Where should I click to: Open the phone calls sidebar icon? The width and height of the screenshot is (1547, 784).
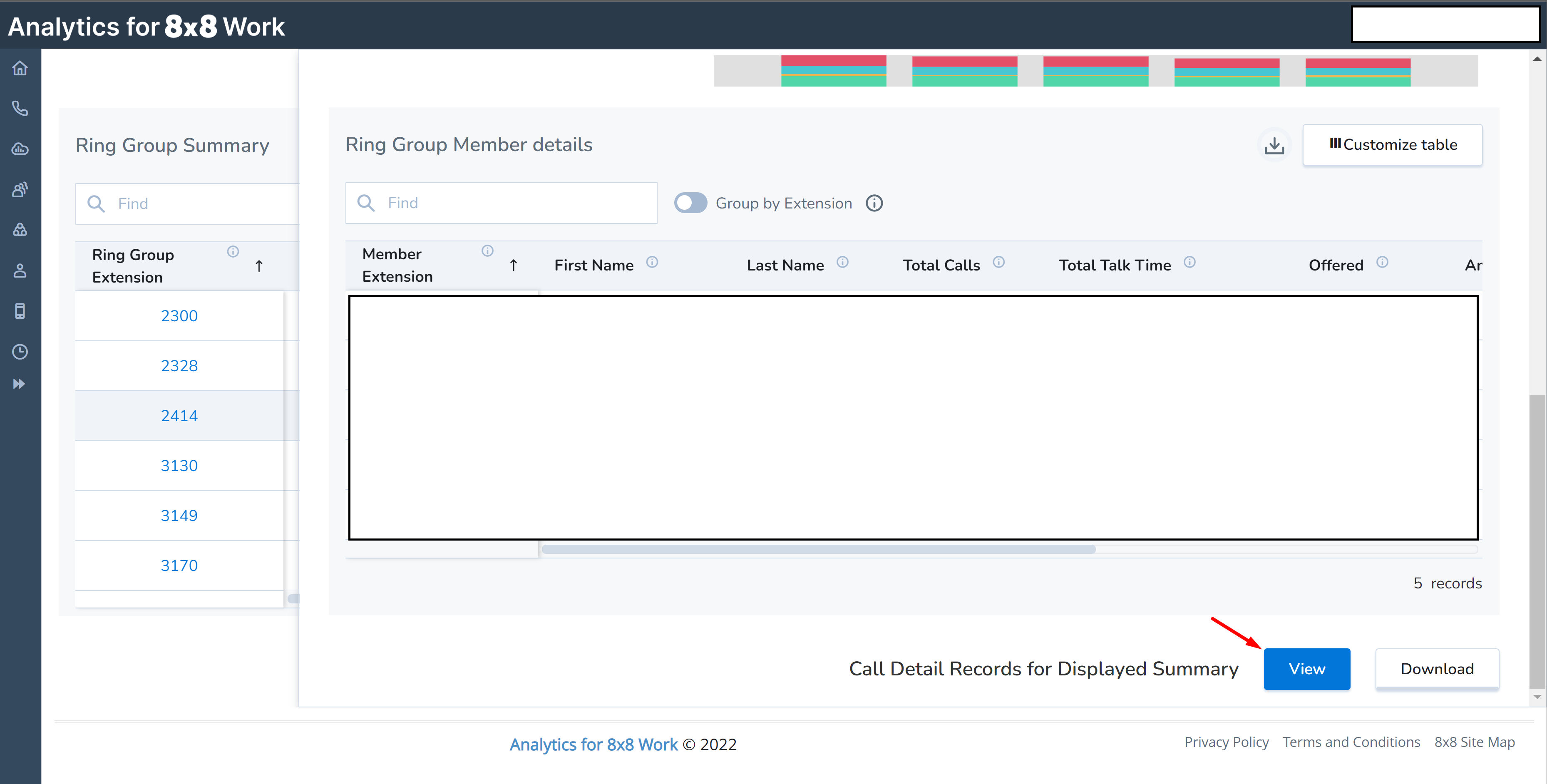[20, 108]
